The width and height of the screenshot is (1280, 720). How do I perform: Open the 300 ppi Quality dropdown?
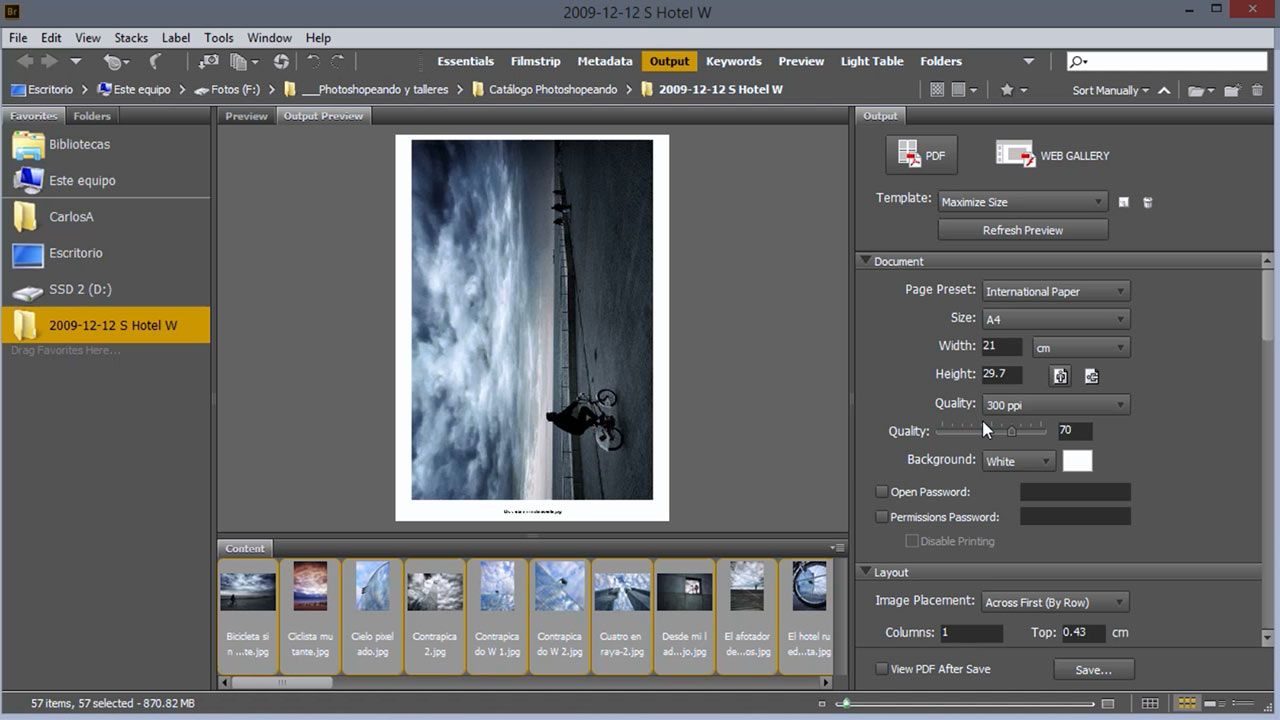coord(1056,405)
